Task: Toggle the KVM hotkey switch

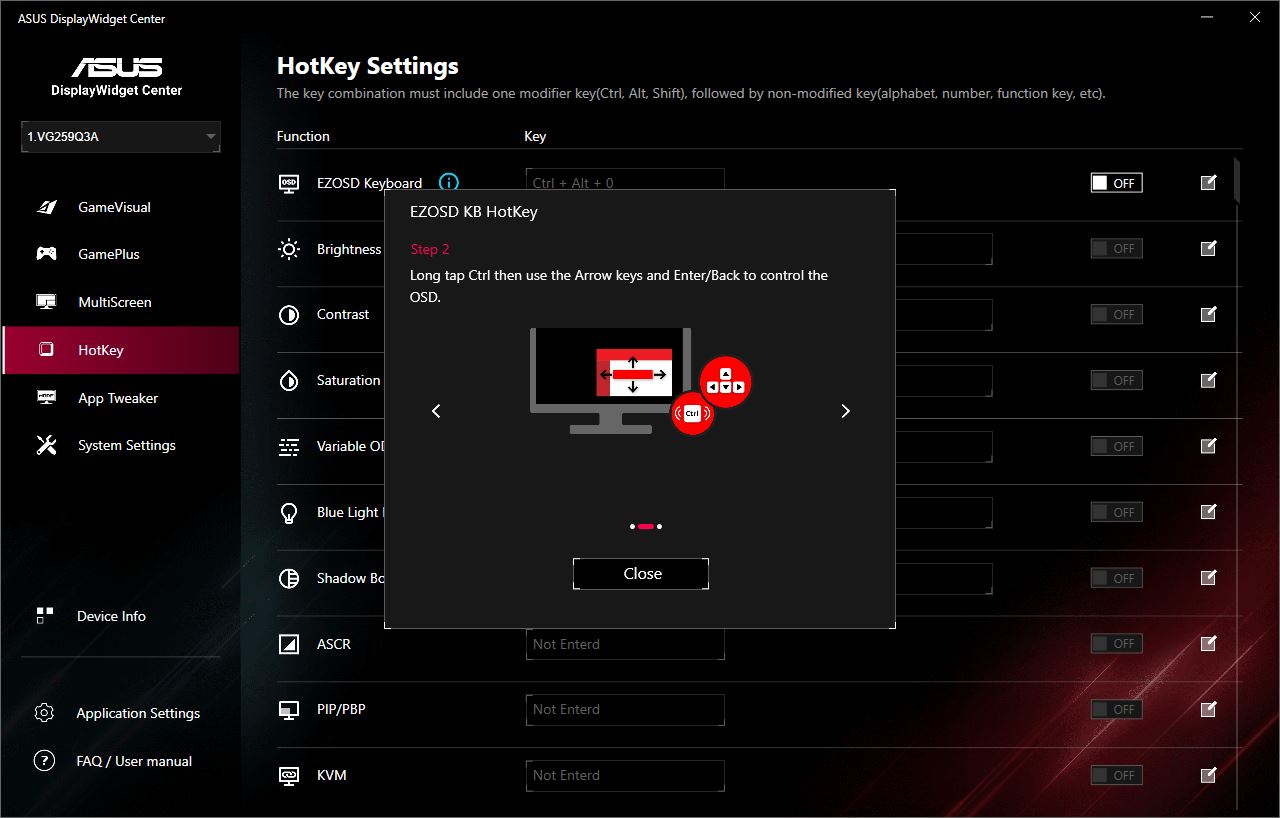Action: [1116, 775]
